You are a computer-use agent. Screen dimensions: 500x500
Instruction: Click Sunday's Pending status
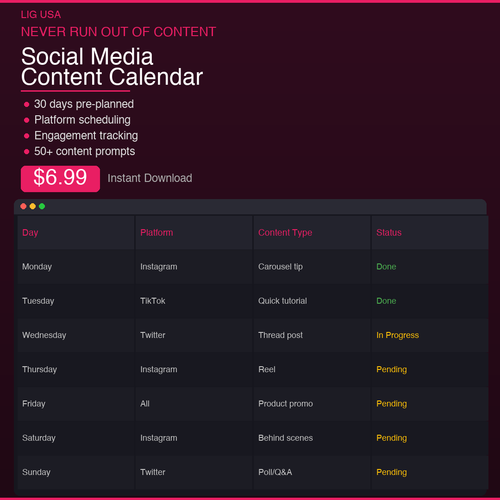[392, 472]
